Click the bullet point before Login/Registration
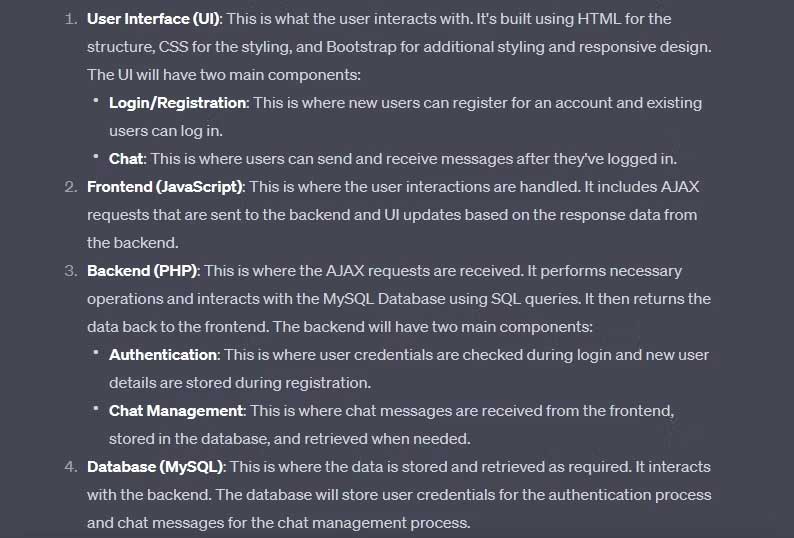794x538 pixels. click(97, 101)
